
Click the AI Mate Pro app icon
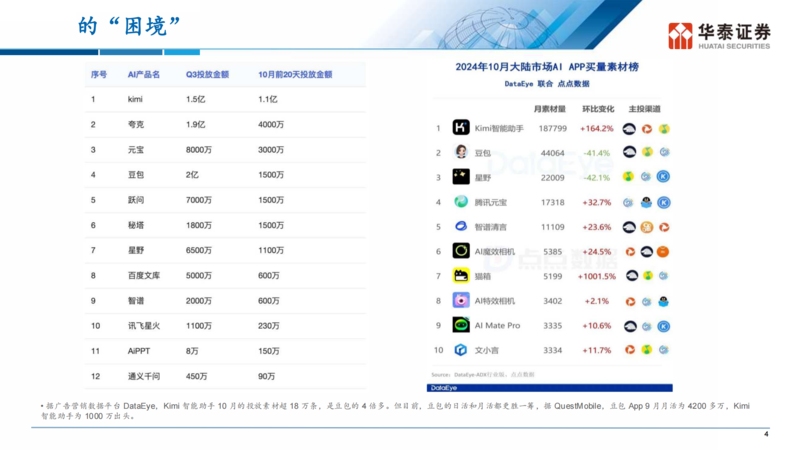coord(461,325)
